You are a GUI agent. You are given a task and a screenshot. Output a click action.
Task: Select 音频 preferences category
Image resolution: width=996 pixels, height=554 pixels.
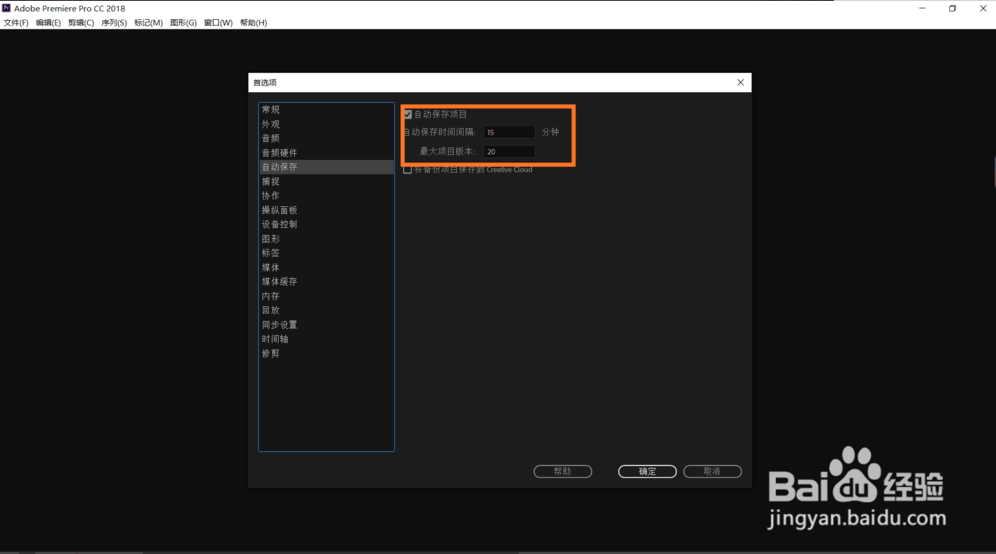326,138
